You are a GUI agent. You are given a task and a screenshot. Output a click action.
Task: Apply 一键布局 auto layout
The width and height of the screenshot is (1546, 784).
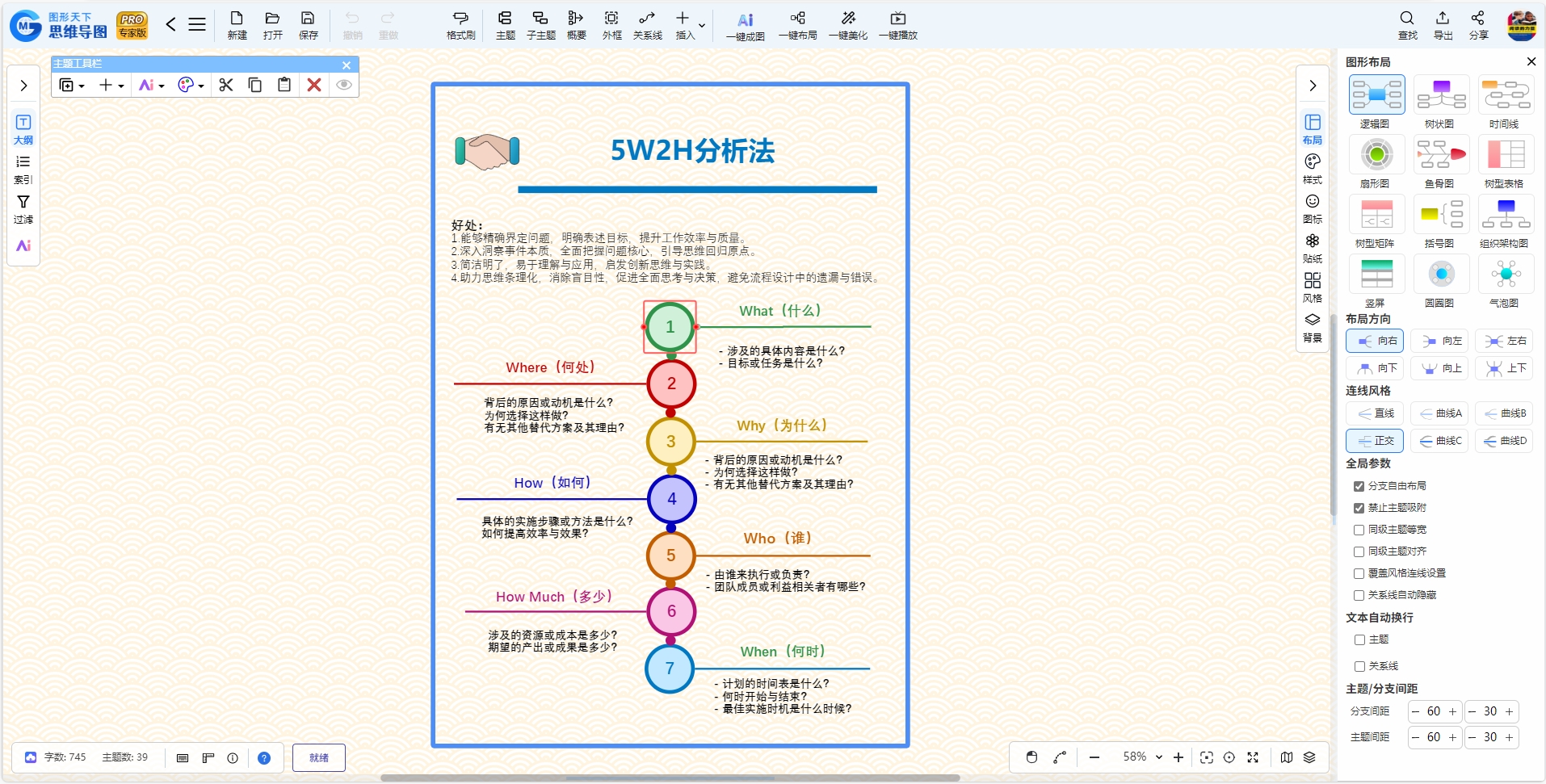[x=797, y=25]
